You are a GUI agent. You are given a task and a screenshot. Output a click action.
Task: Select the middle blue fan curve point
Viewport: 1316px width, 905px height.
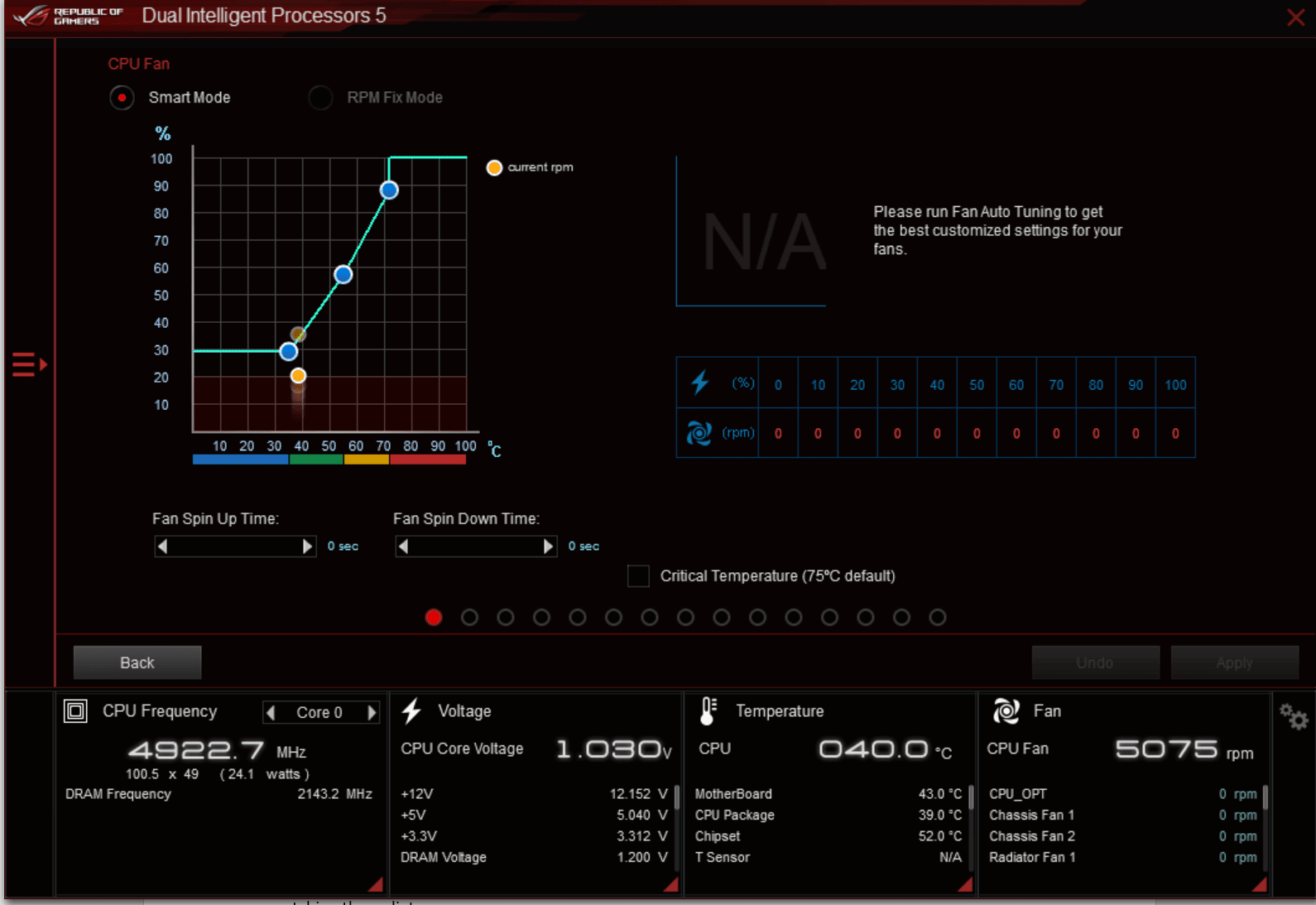[x=343, y=275]
